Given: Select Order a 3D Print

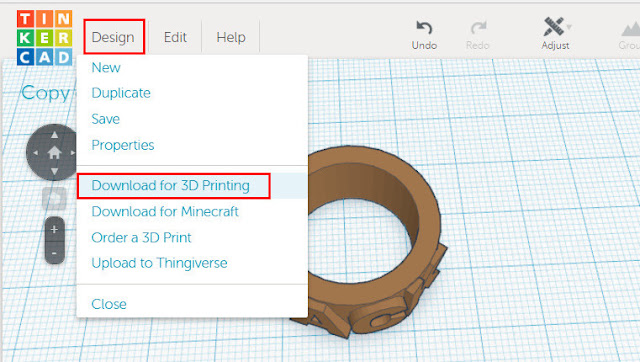Looking at the screenshot, I should pyautogui.click(x=142, y=238).
